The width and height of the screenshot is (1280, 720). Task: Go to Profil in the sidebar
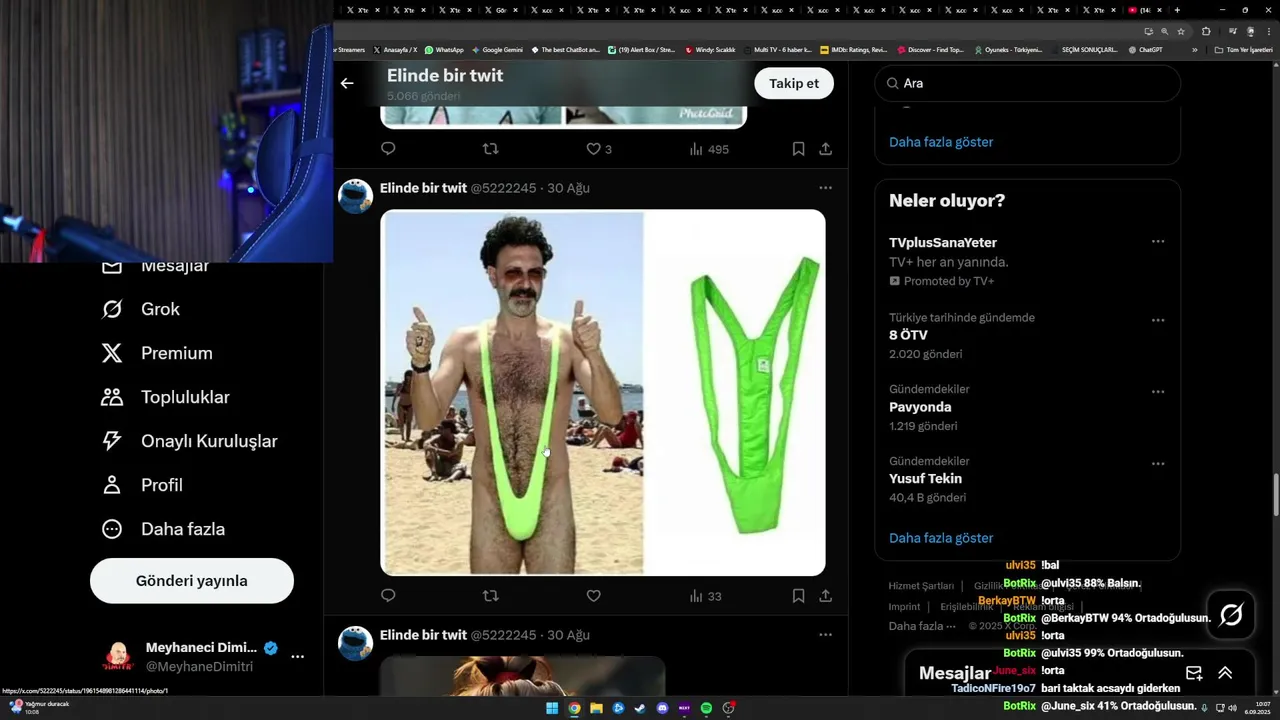click(x=142, y=485)
